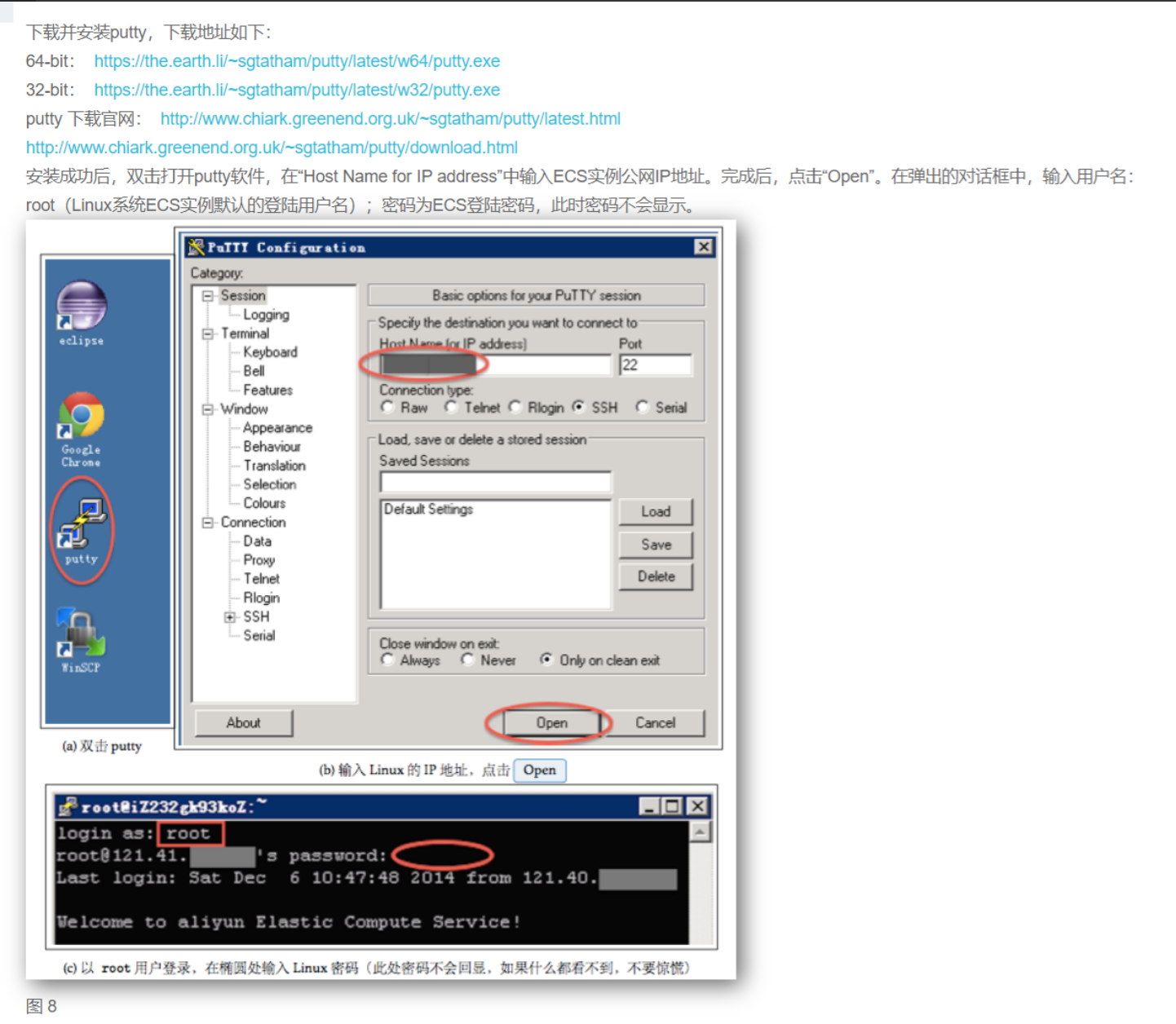Close the PuTTY Configuration dialog
This screenshot has width=1176, height=1024.
pyautogui.click(x=703, y=247)
